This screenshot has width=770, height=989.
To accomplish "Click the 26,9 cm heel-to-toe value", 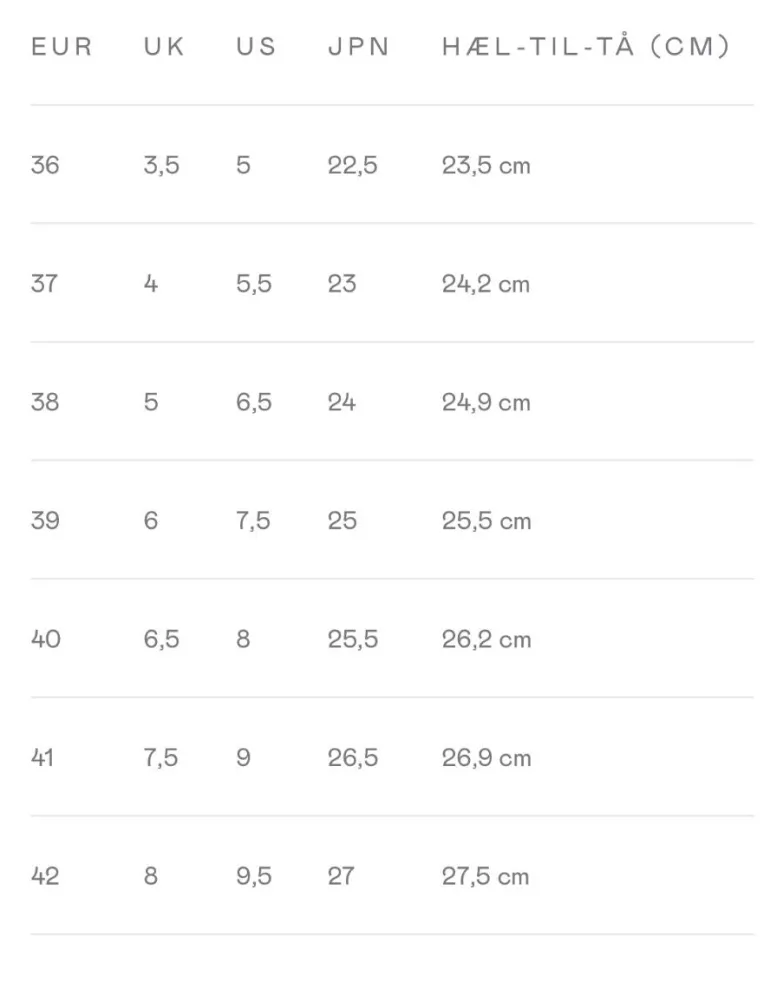I will click(x=486, y=758).
